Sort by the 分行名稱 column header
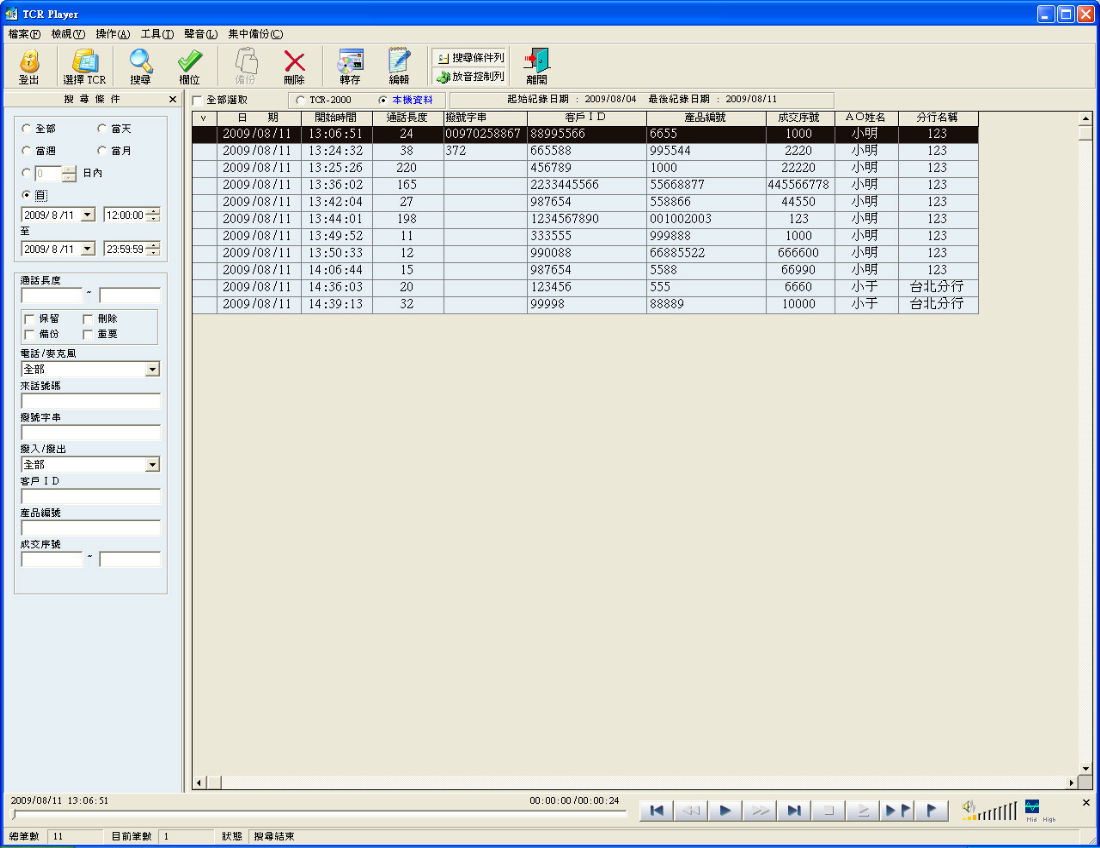Screen dimensions: 1100x848 938,118
